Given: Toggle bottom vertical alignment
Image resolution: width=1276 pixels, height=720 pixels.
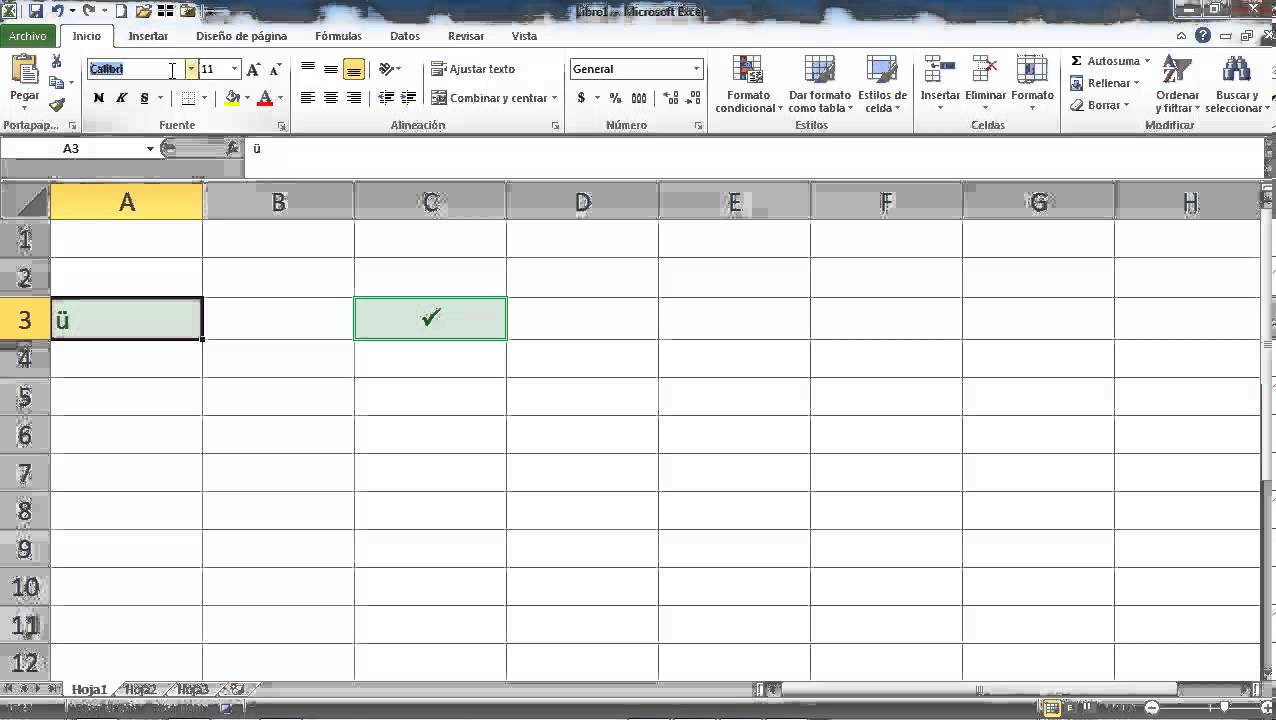Looking at the screenshot, I should tap(353, 69).
